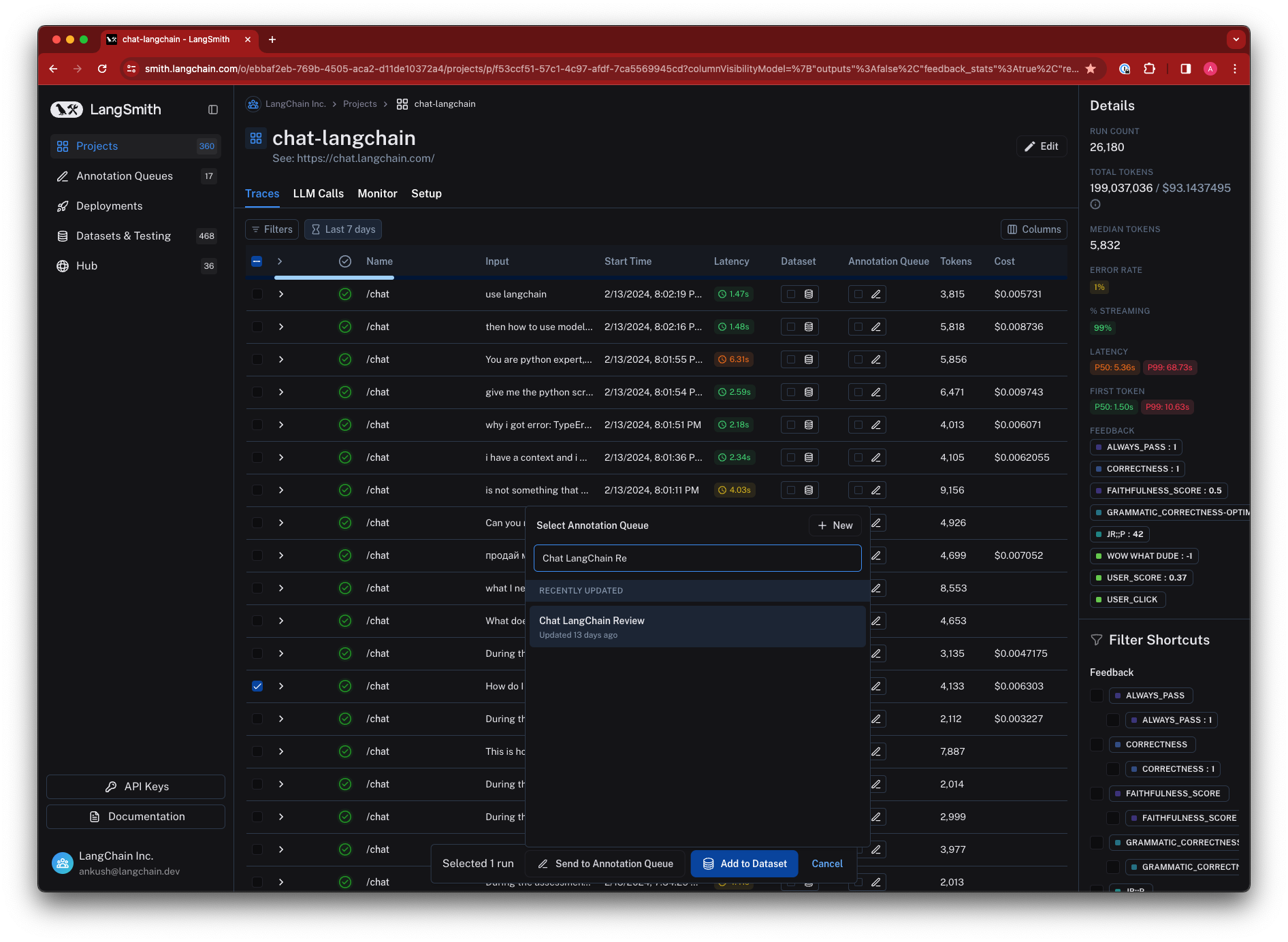Expand the 'use langchain' run row

pos(280,294)
